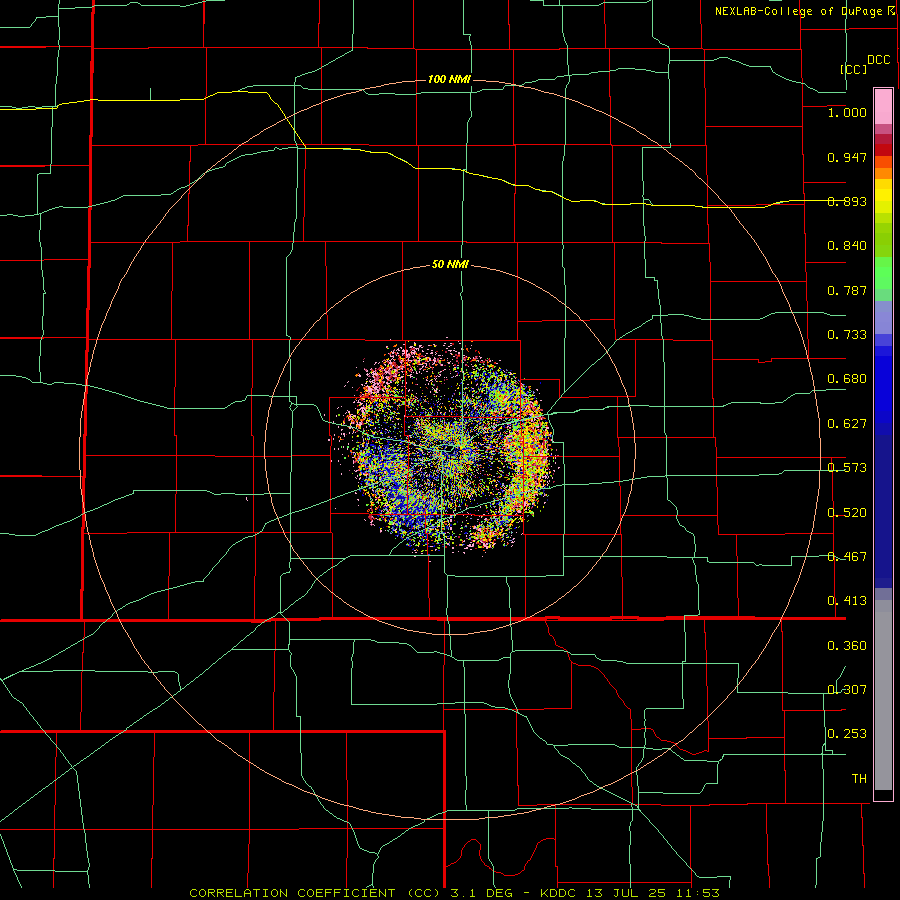Screen dimensions: 900x900
Task: Click the 0.413 scale value
Action: [x=847, y=601]
